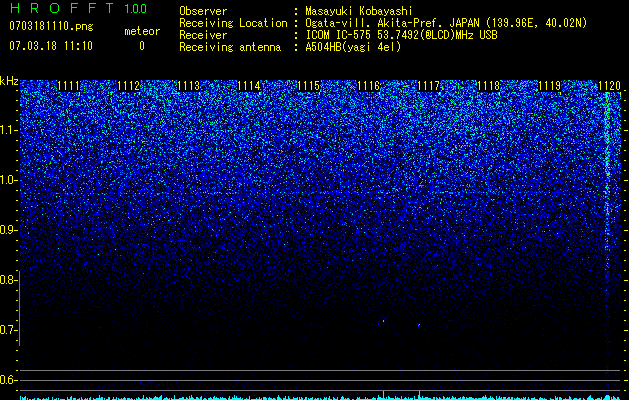This screenshot has height=400, width=629.
Task: Click the 1115 time marker
Action: pyautogui.click(x=308, y=86)
